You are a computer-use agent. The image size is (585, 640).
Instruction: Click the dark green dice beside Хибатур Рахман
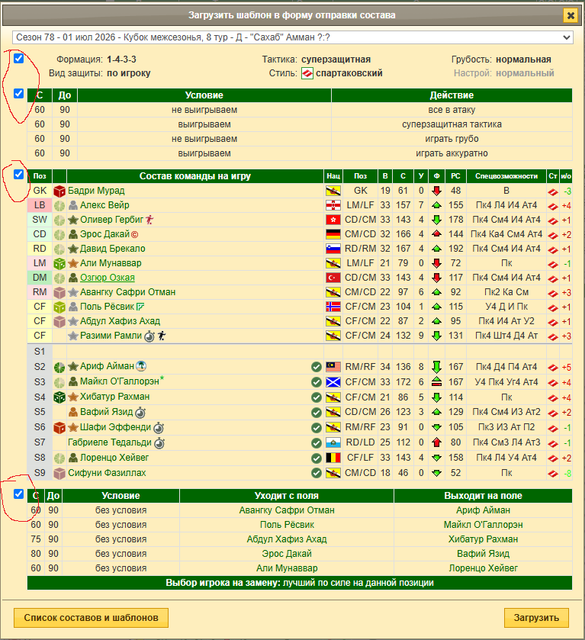click(60, 397)
